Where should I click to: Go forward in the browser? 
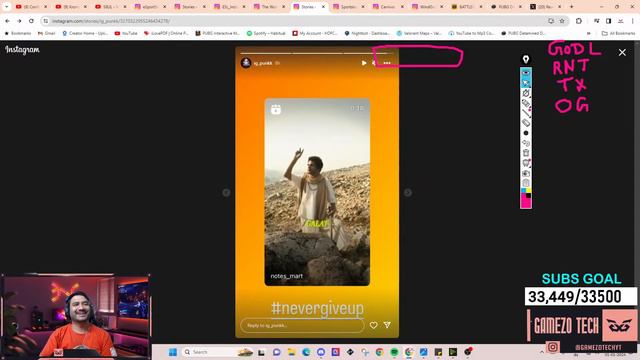(19, 21)
